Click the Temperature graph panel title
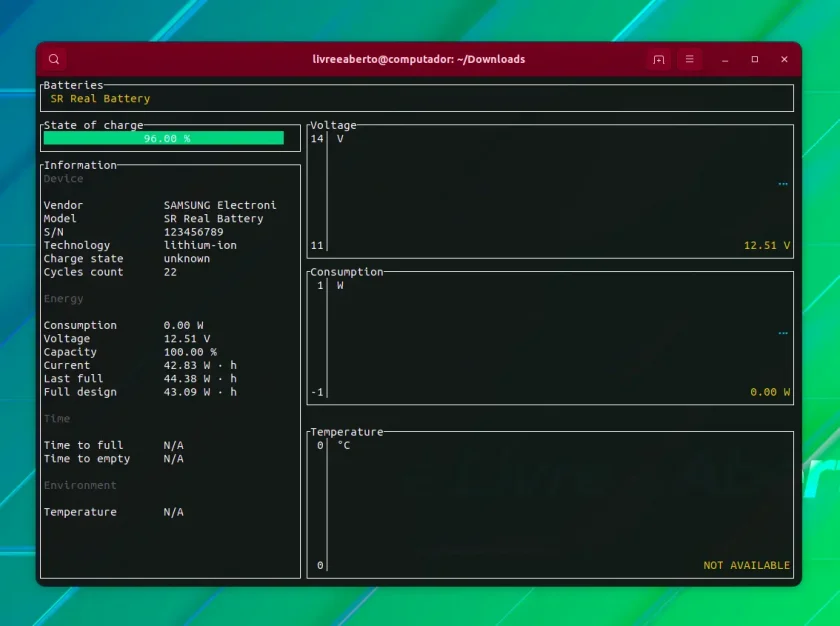This screenshot has width=840, height=626. (347, 432)
